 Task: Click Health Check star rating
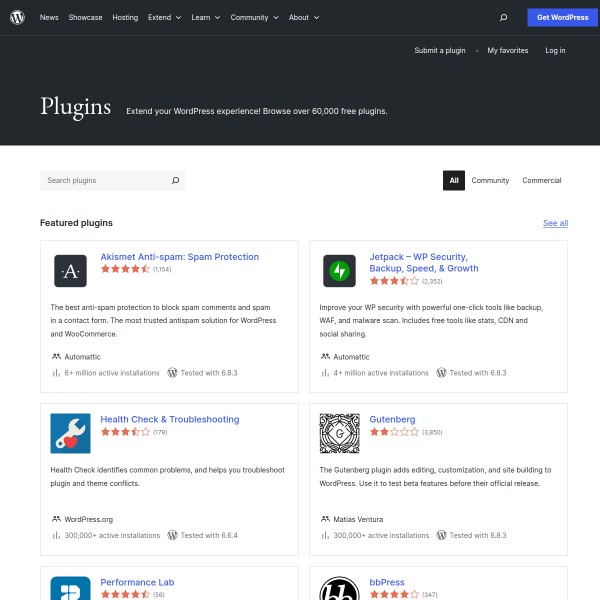click(x=125, y=432)
